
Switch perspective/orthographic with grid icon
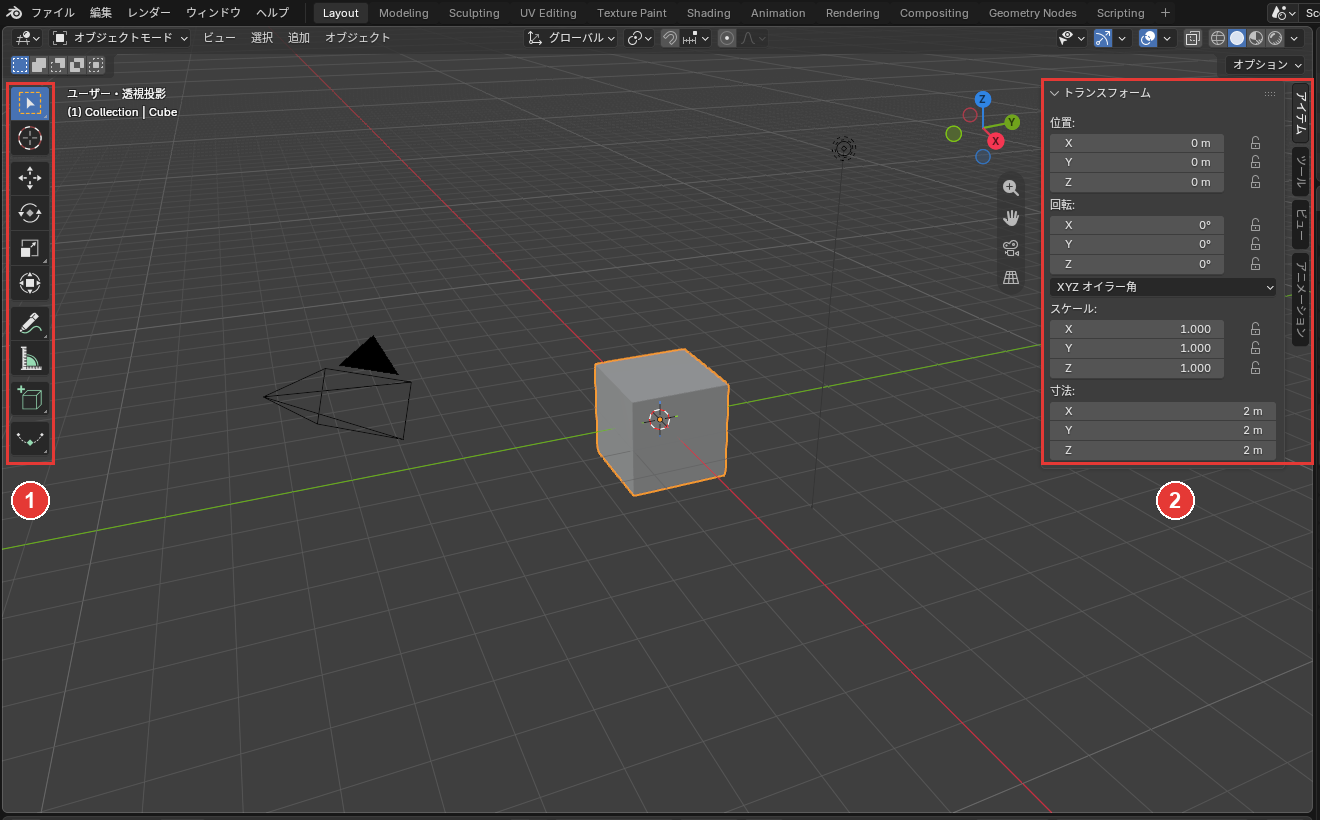tap(1011, 278)
